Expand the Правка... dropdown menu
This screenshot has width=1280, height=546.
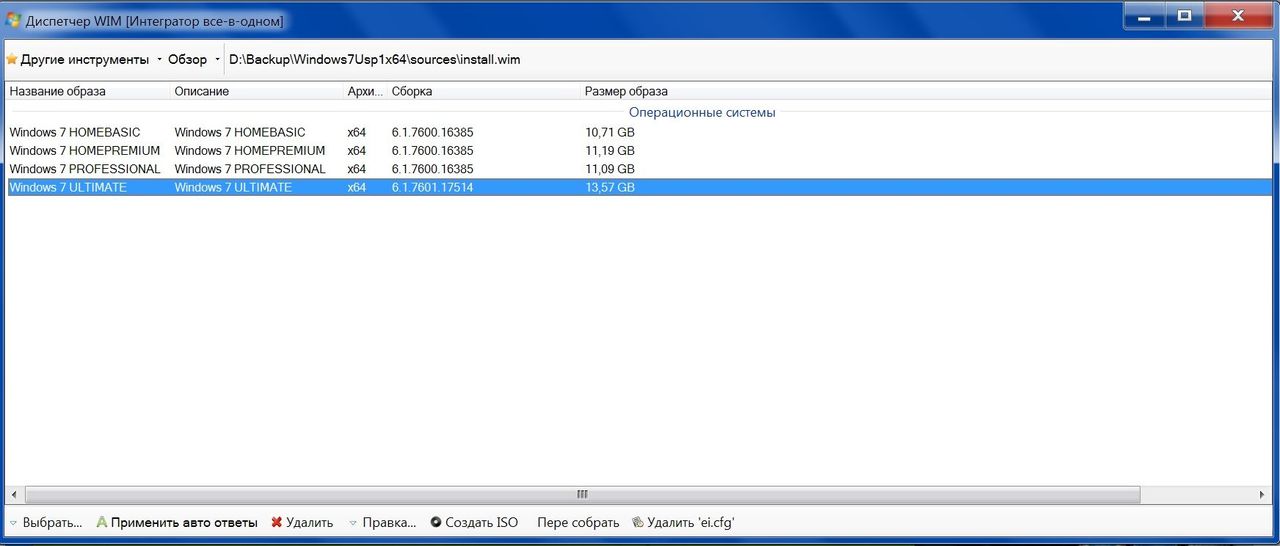pyautogui.click(x=382, y=523)
